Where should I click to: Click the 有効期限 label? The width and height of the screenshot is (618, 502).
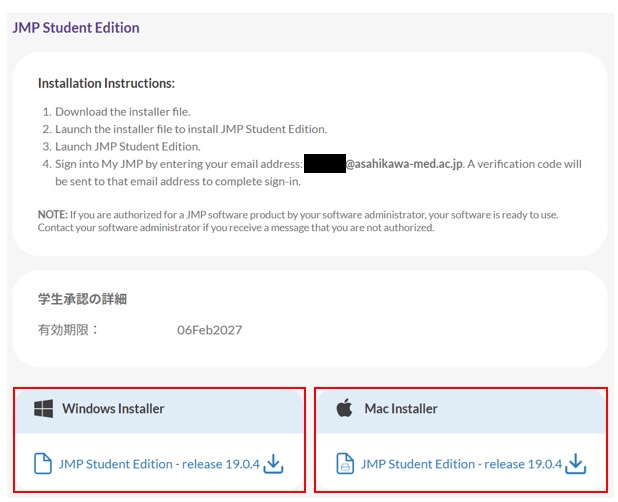68,330
